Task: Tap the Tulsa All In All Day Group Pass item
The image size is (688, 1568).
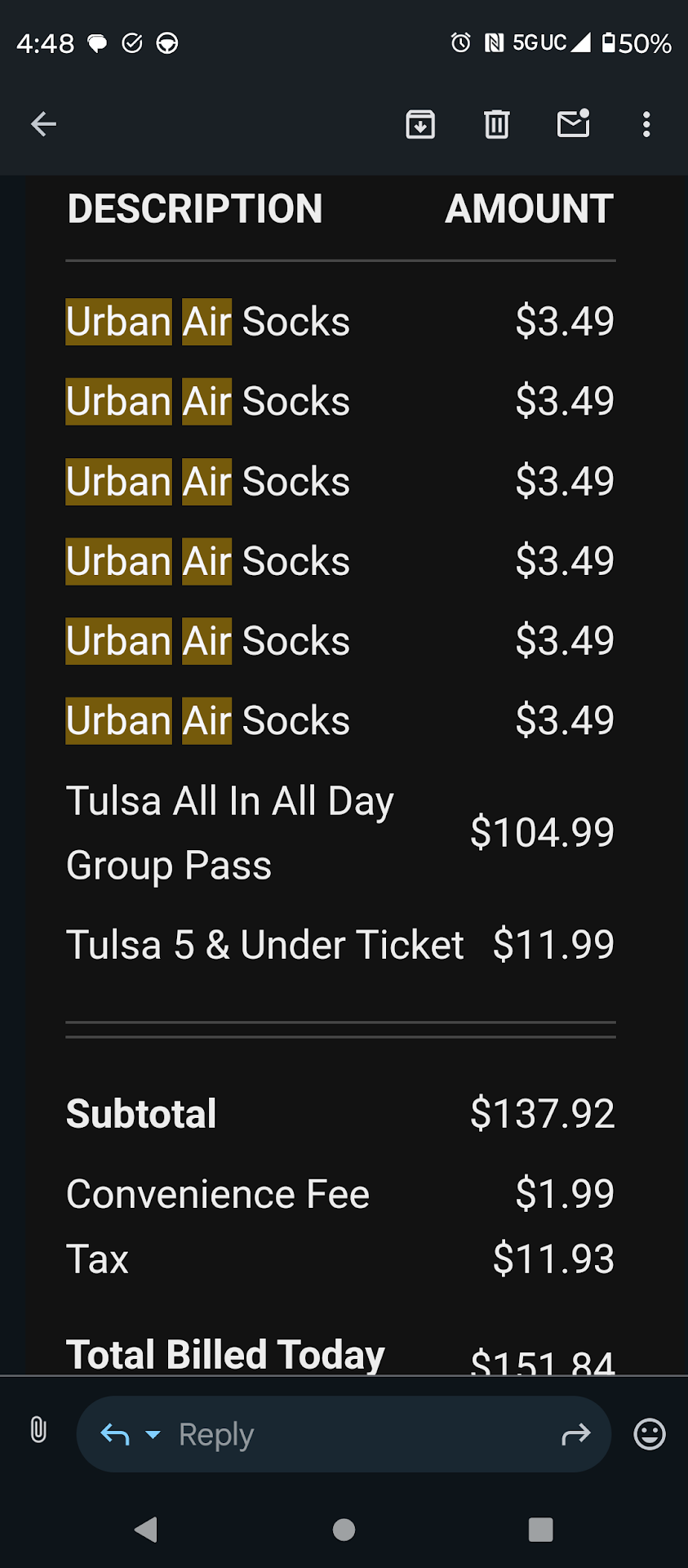Action: [x=230, y=832]
